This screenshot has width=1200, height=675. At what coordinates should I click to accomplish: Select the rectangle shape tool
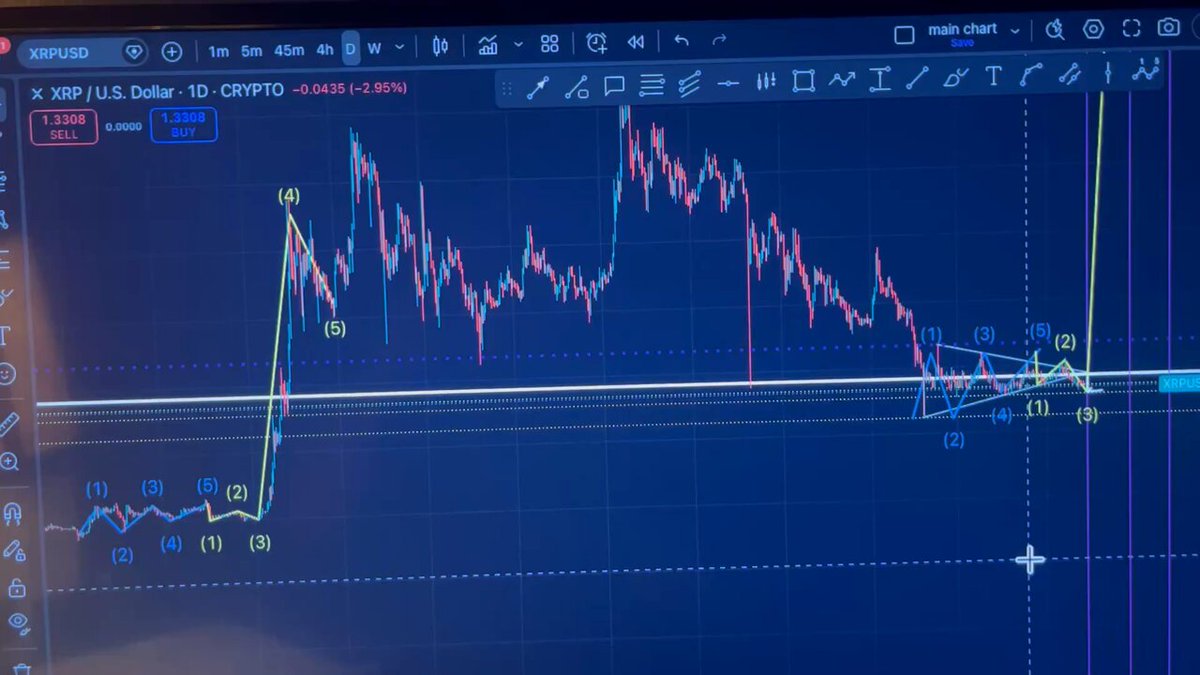pos(804,81)
